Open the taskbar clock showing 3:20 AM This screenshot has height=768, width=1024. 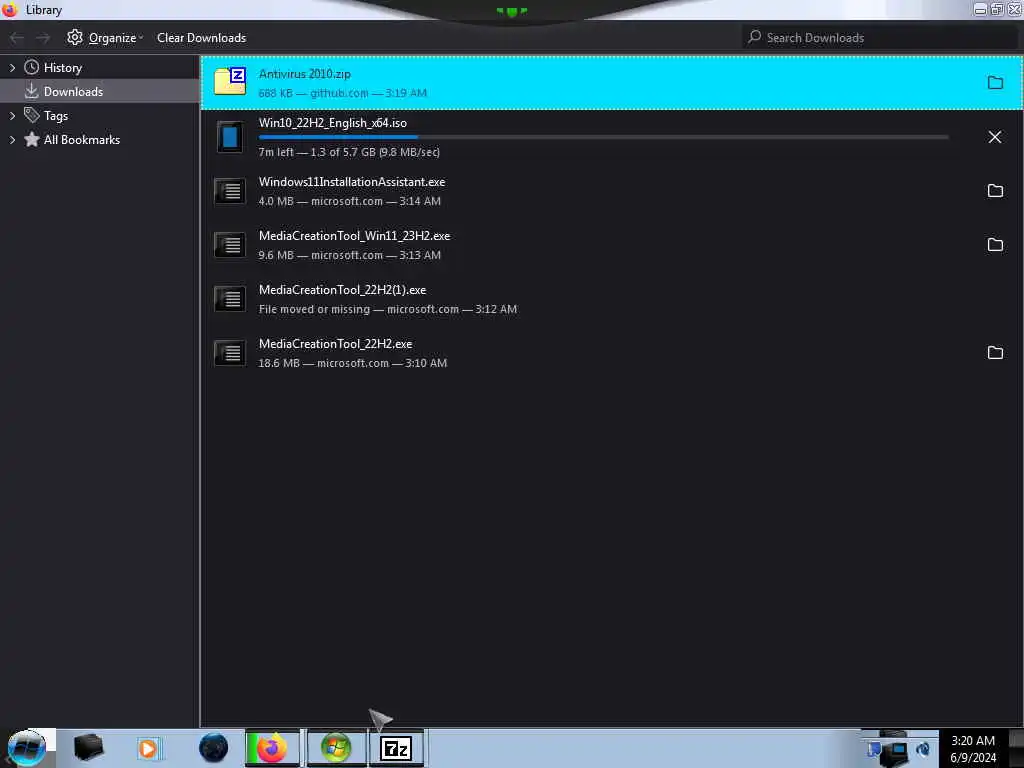pyautogui.click(x=973, y=748)
